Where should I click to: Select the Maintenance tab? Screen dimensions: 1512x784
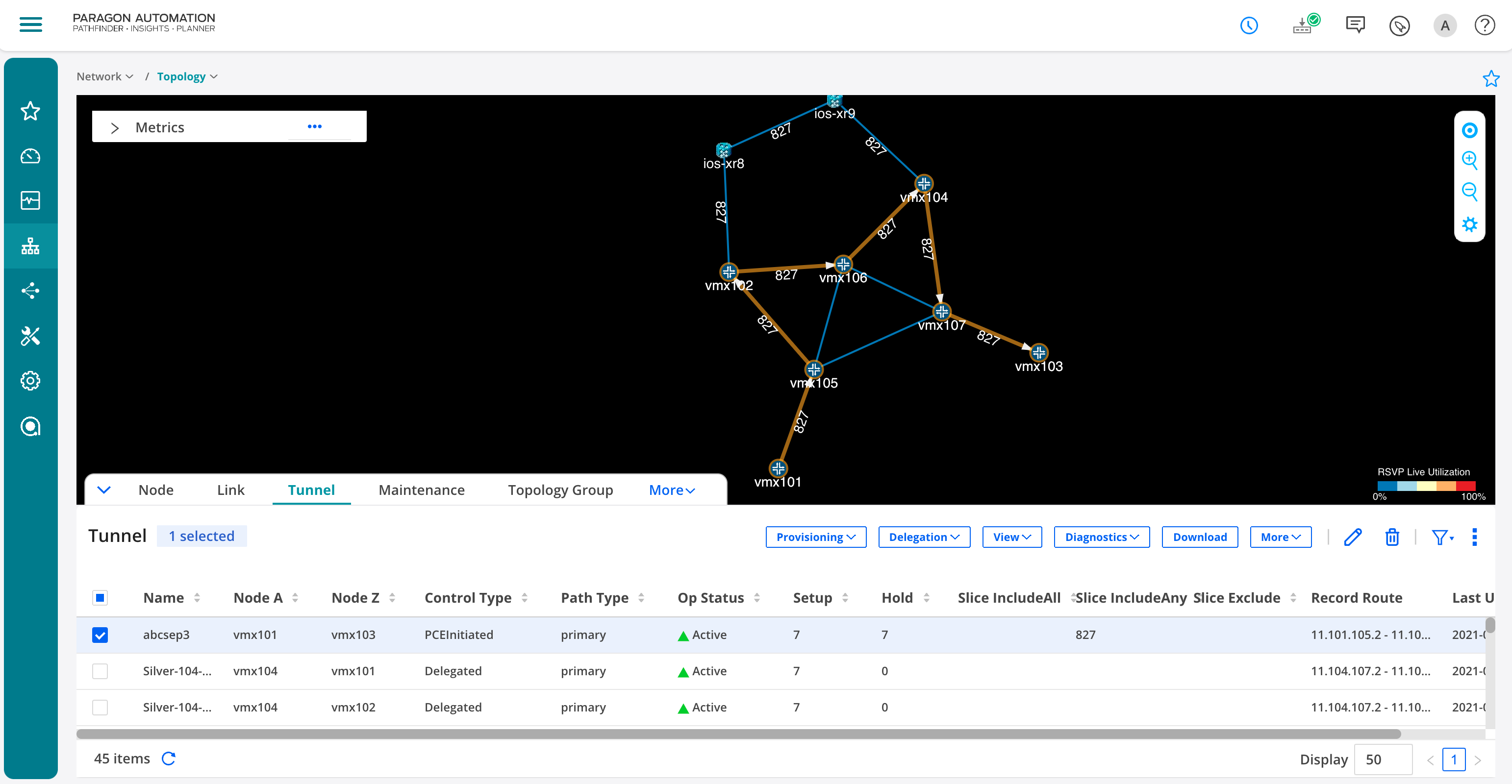click(x=421, y=489)
